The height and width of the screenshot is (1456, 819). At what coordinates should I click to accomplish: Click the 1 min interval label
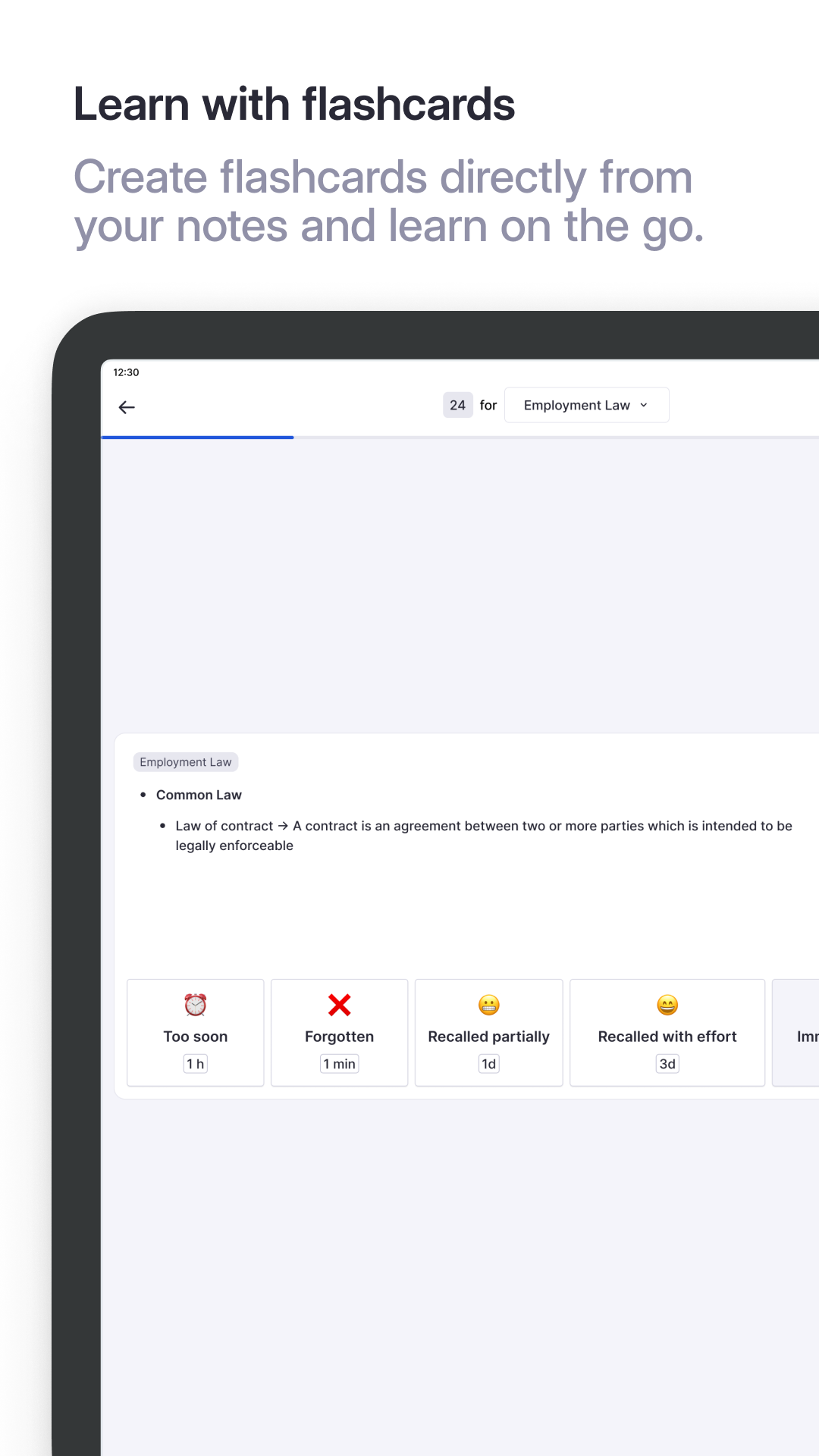coord(339,1064)
